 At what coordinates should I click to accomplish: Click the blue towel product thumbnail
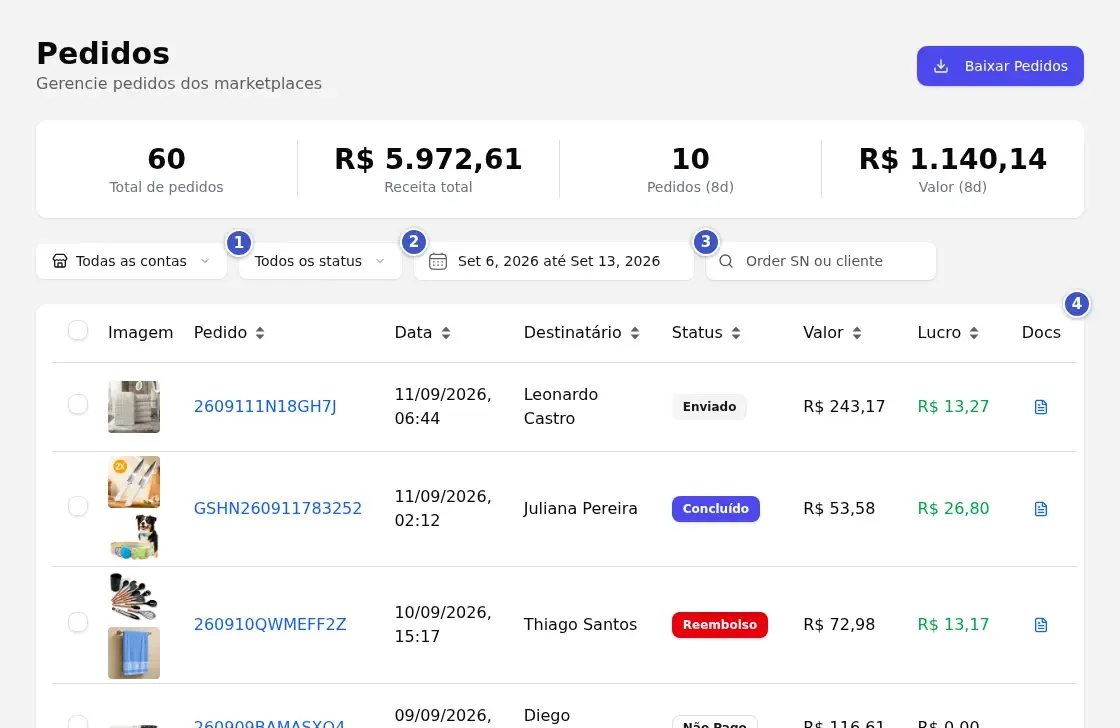[134, 653]
